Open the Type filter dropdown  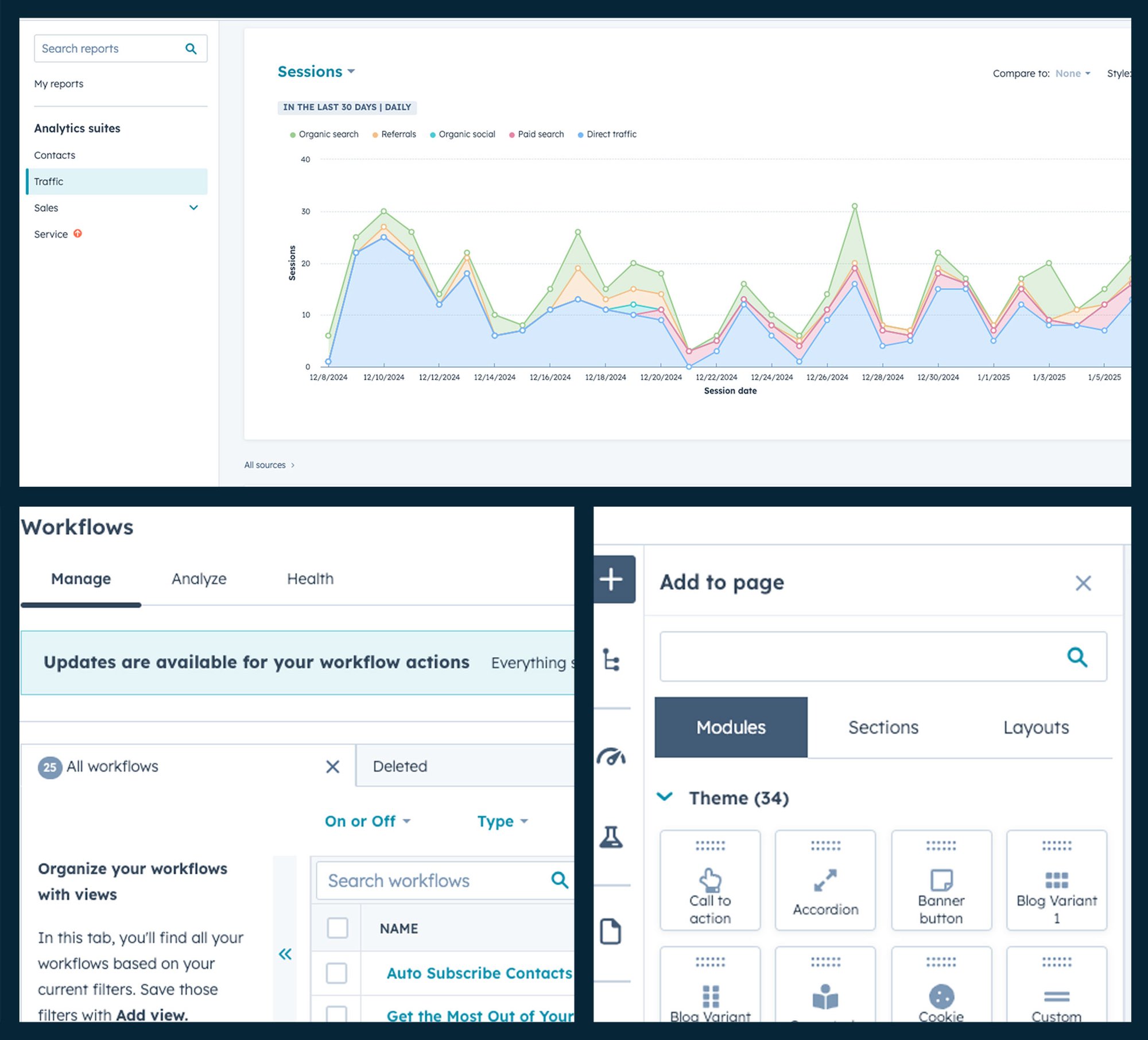(x=502, y=821)
